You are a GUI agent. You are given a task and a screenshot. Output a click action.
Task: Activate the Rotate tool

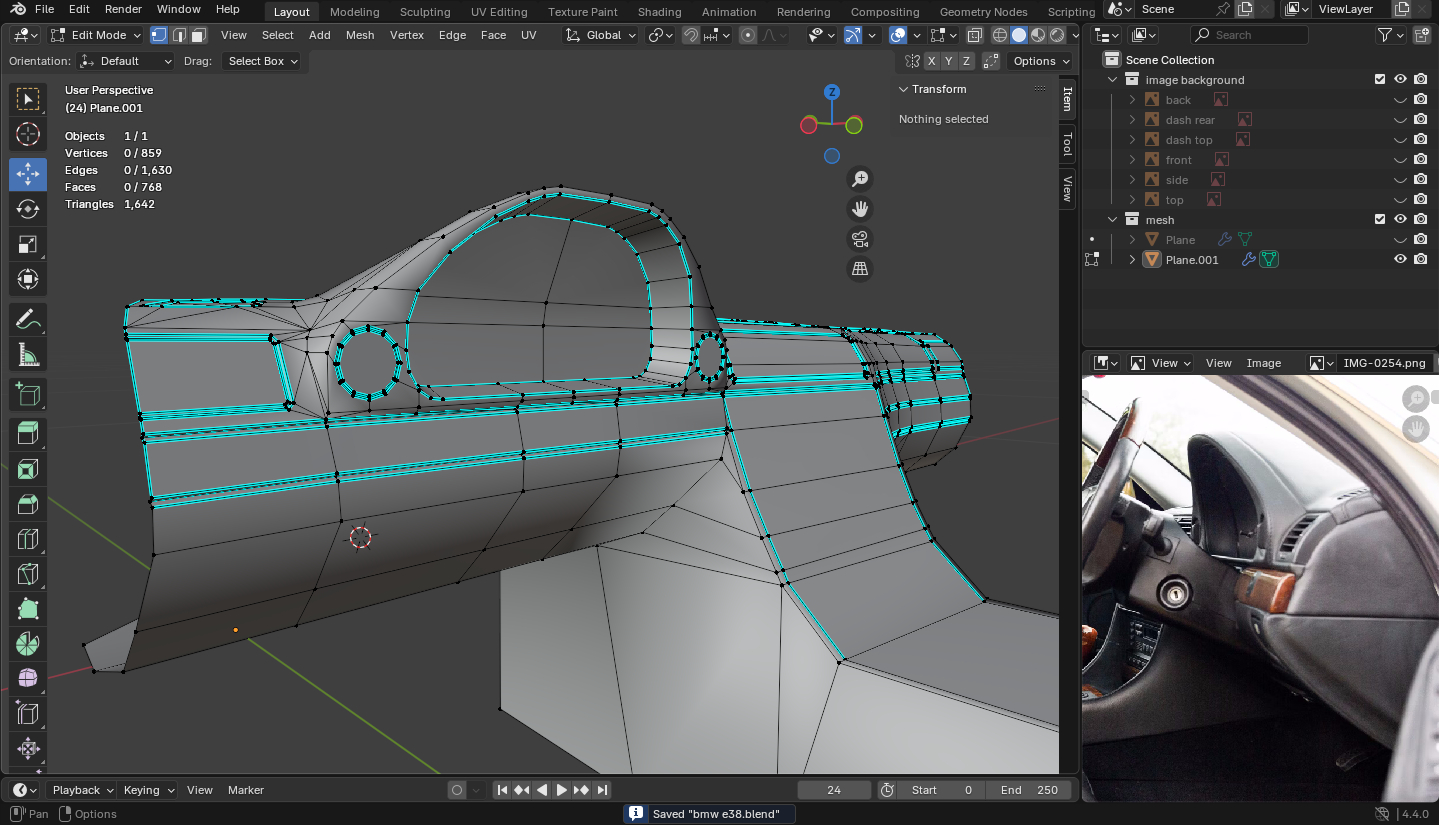[x=28, y=209]
